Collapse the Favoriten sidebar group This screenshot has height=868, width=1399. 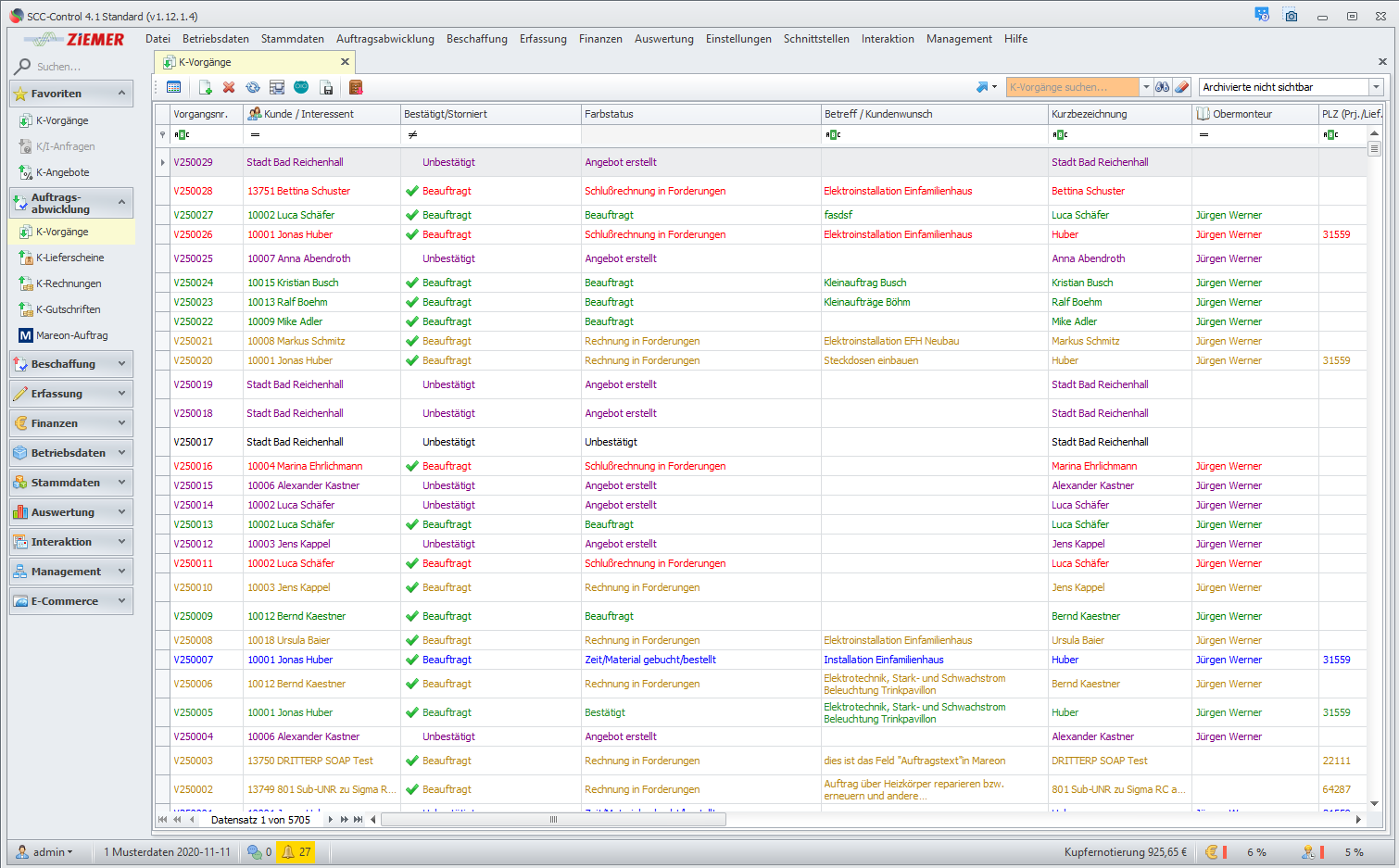tap(122, 94)
